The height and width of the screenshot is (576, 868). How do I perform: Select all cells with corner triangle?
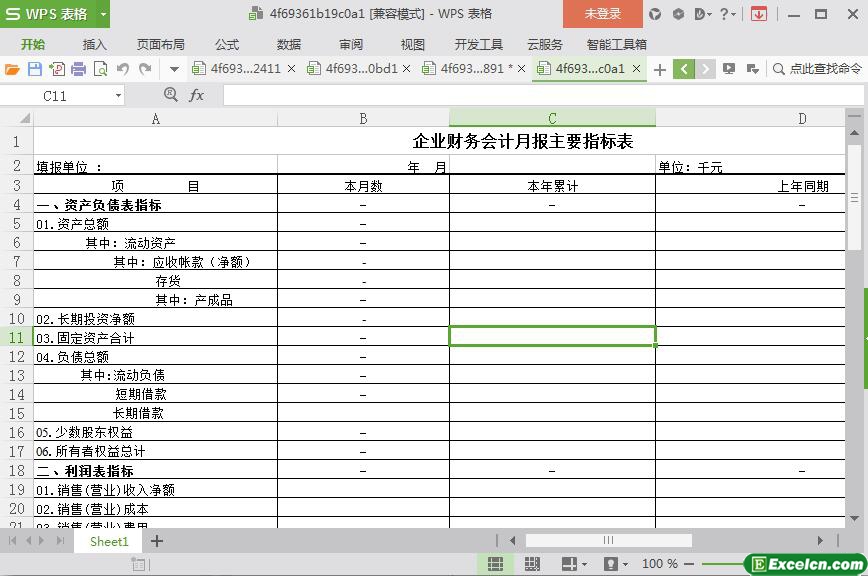(24, 118)
